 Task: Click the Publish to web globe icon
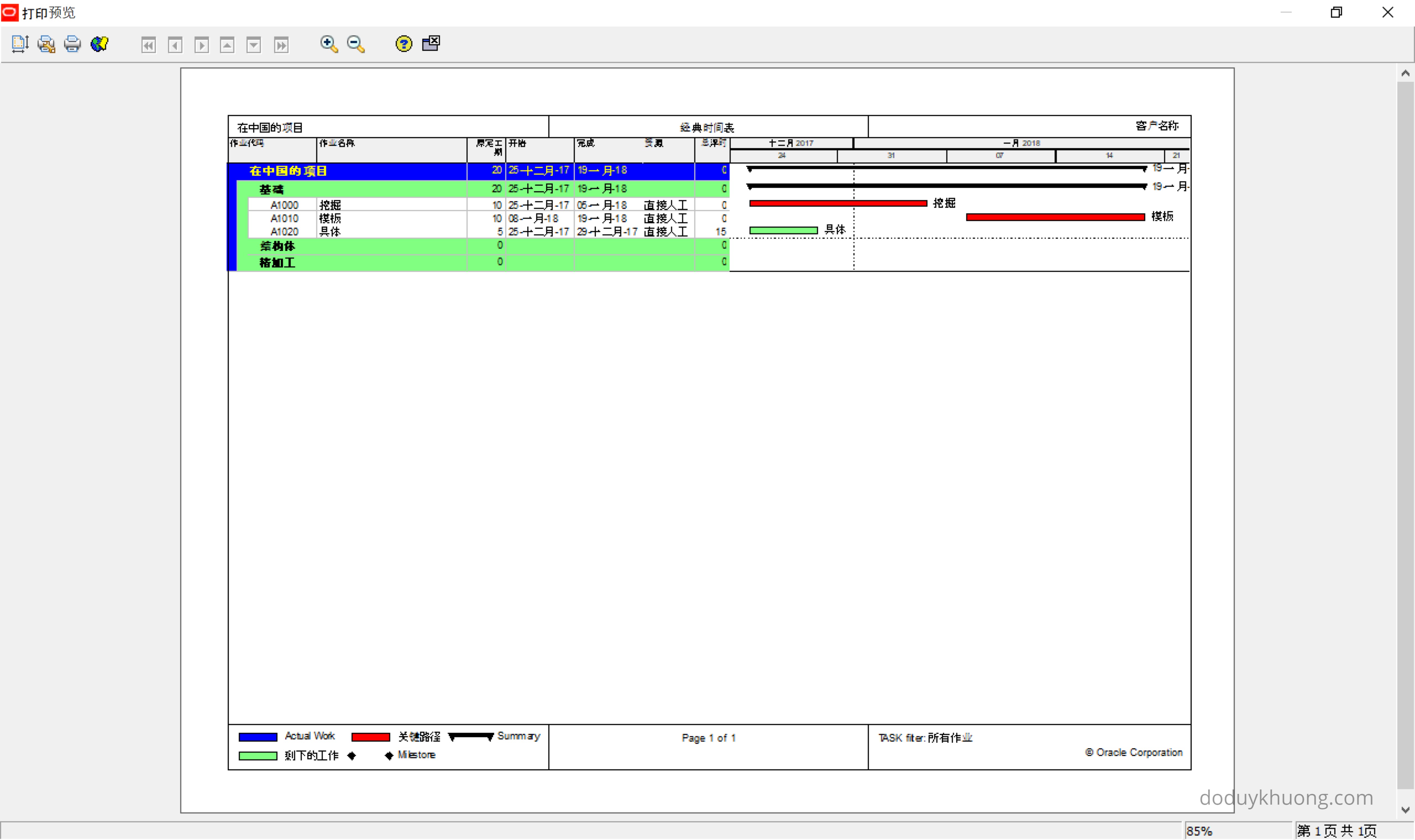[99, 44]
